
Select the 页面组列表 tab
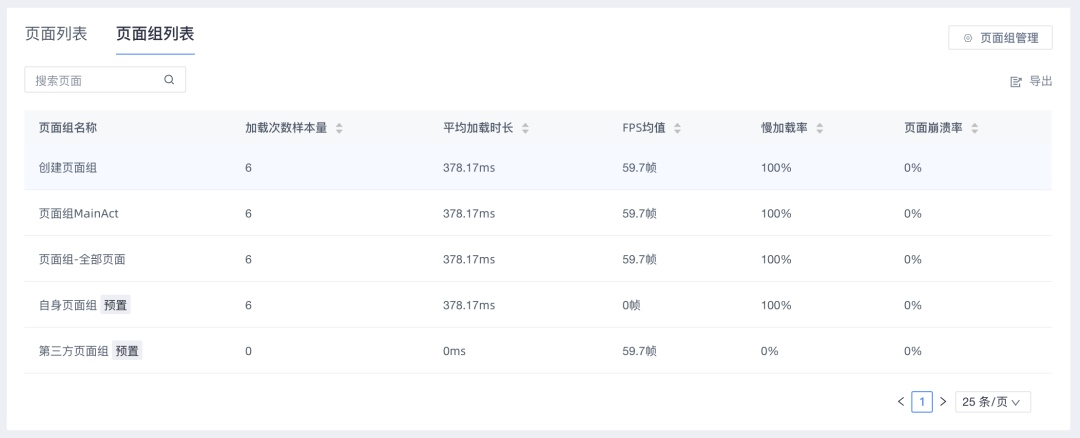pos(155,34)
